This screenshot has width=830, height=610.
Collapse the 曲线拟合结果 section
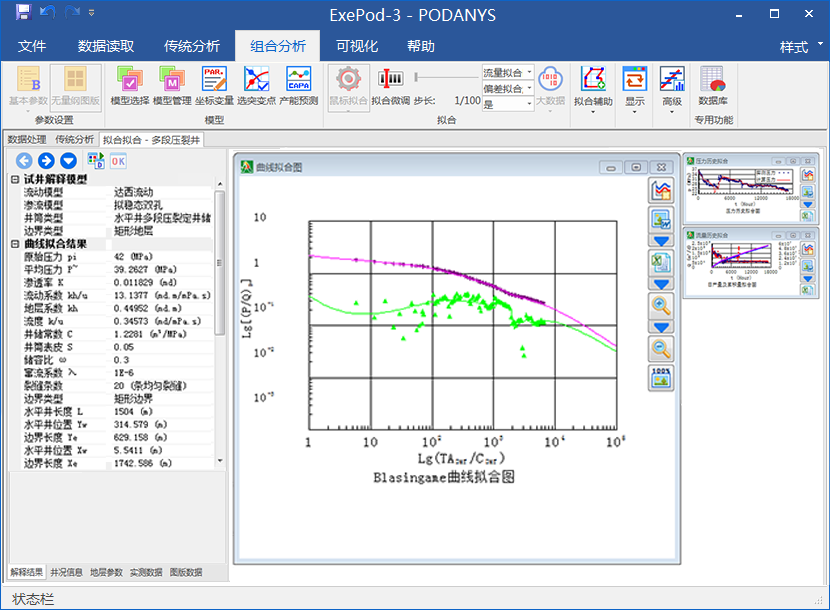tap(15, 244)
